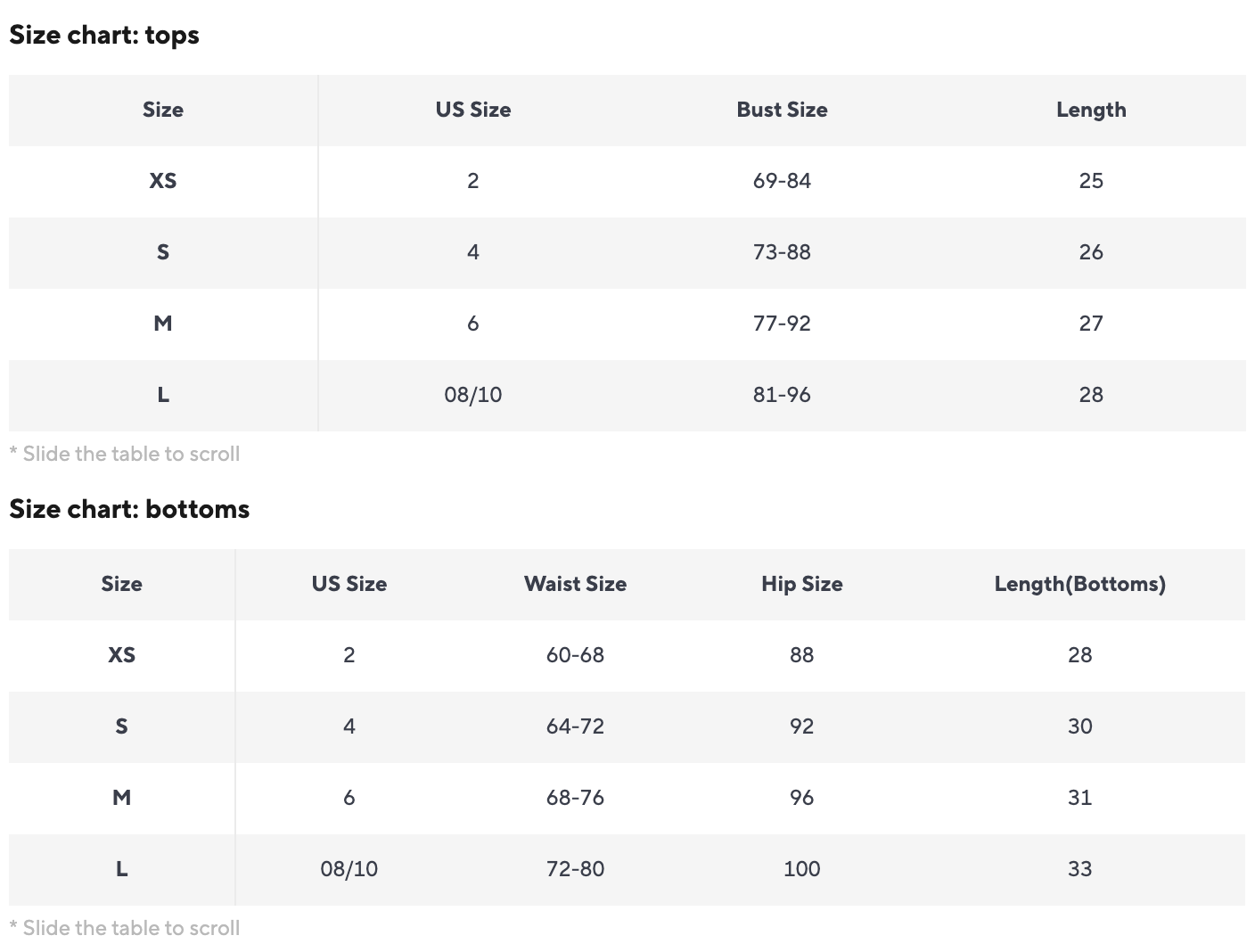Click the Hip Size column header
Image resolution: width=1255 pixels, height=952 pixels.
(801, 584)
